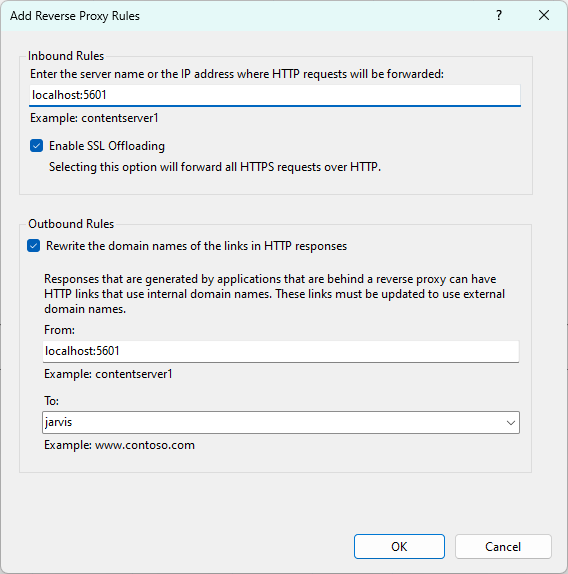Click the To: label
Screen dimensions: 568x574
51,401
